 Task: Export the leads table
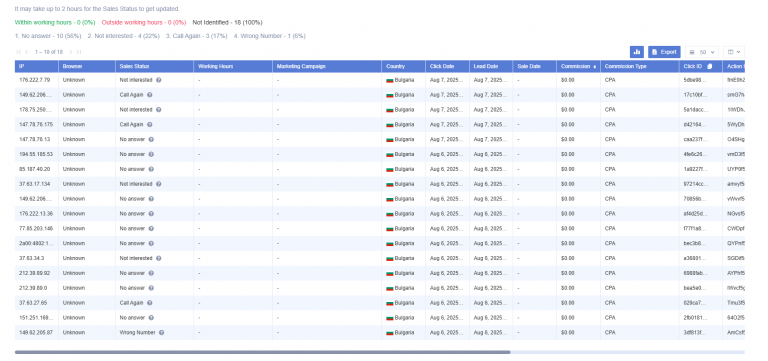coord(664,52)
